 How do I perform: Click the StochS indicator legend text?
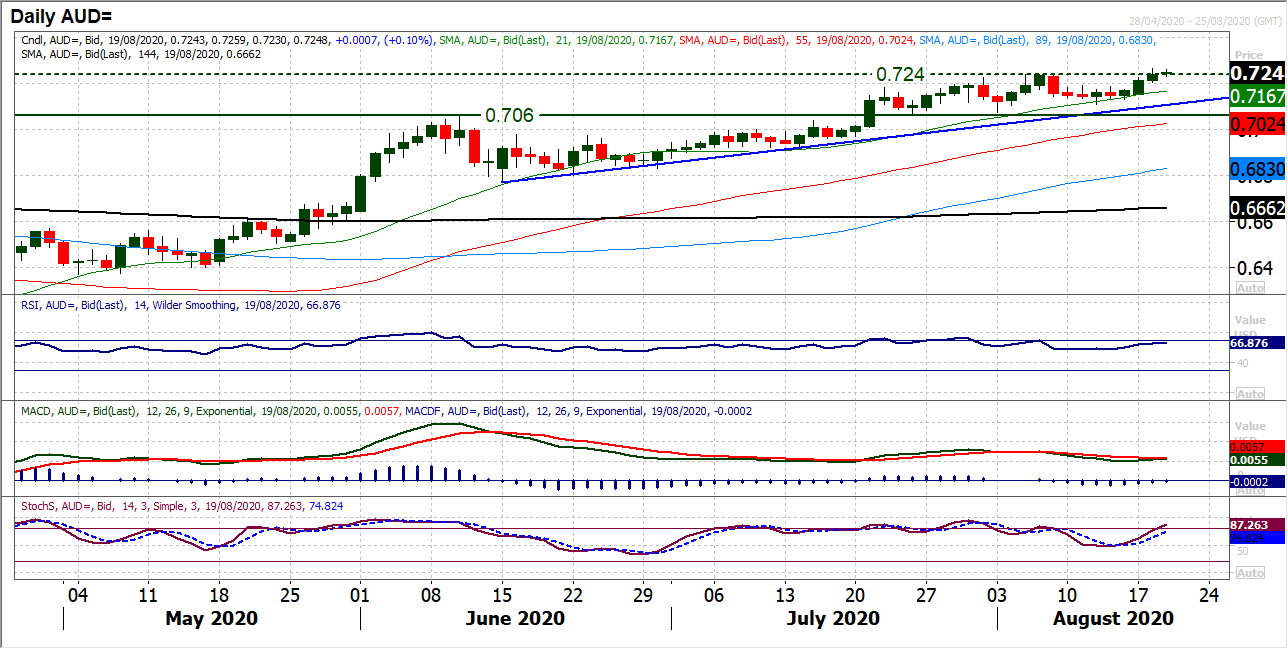[x=180, y=506]
